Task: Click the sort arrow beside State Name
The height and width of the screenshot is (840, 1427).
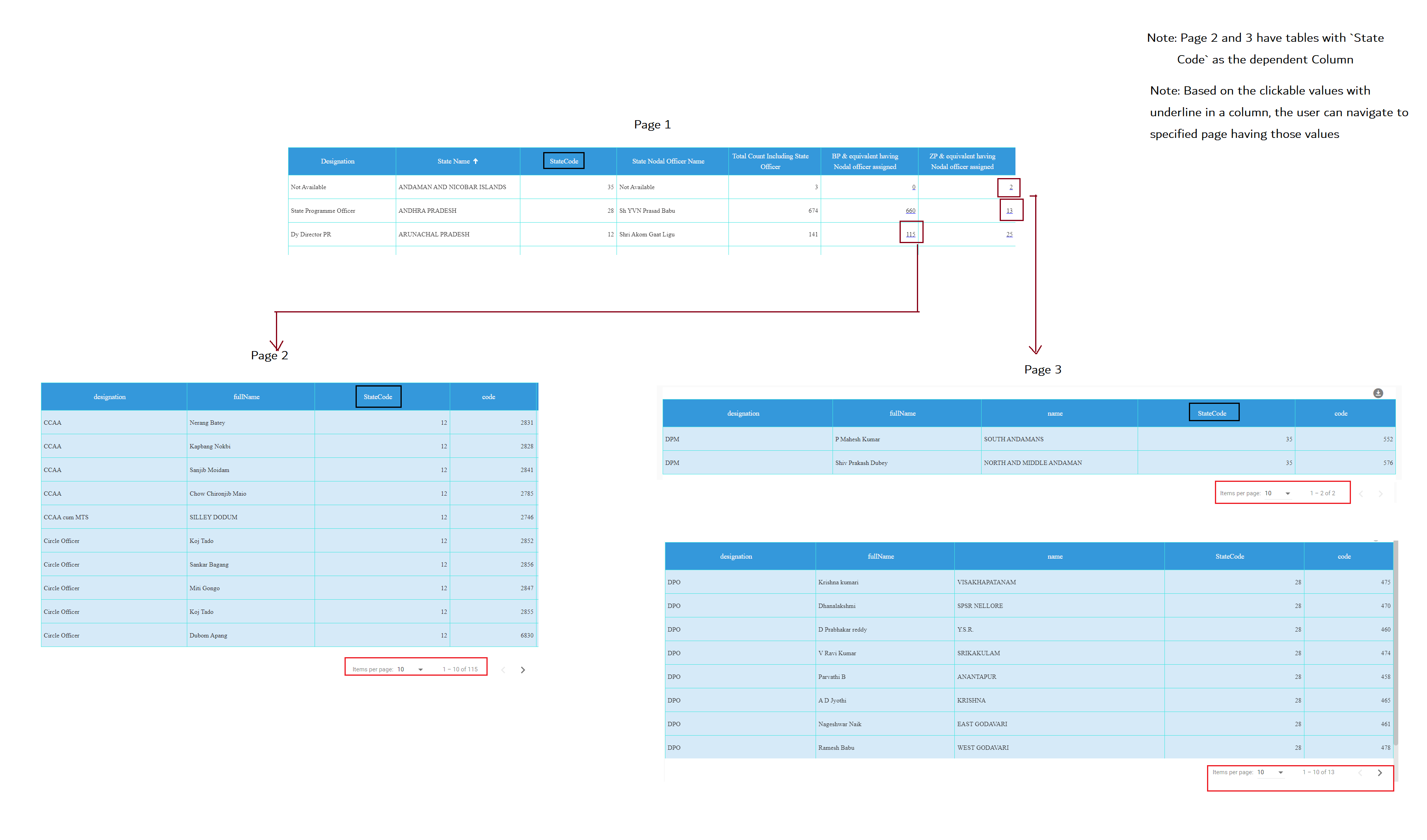Action: (x=476, y=161)
